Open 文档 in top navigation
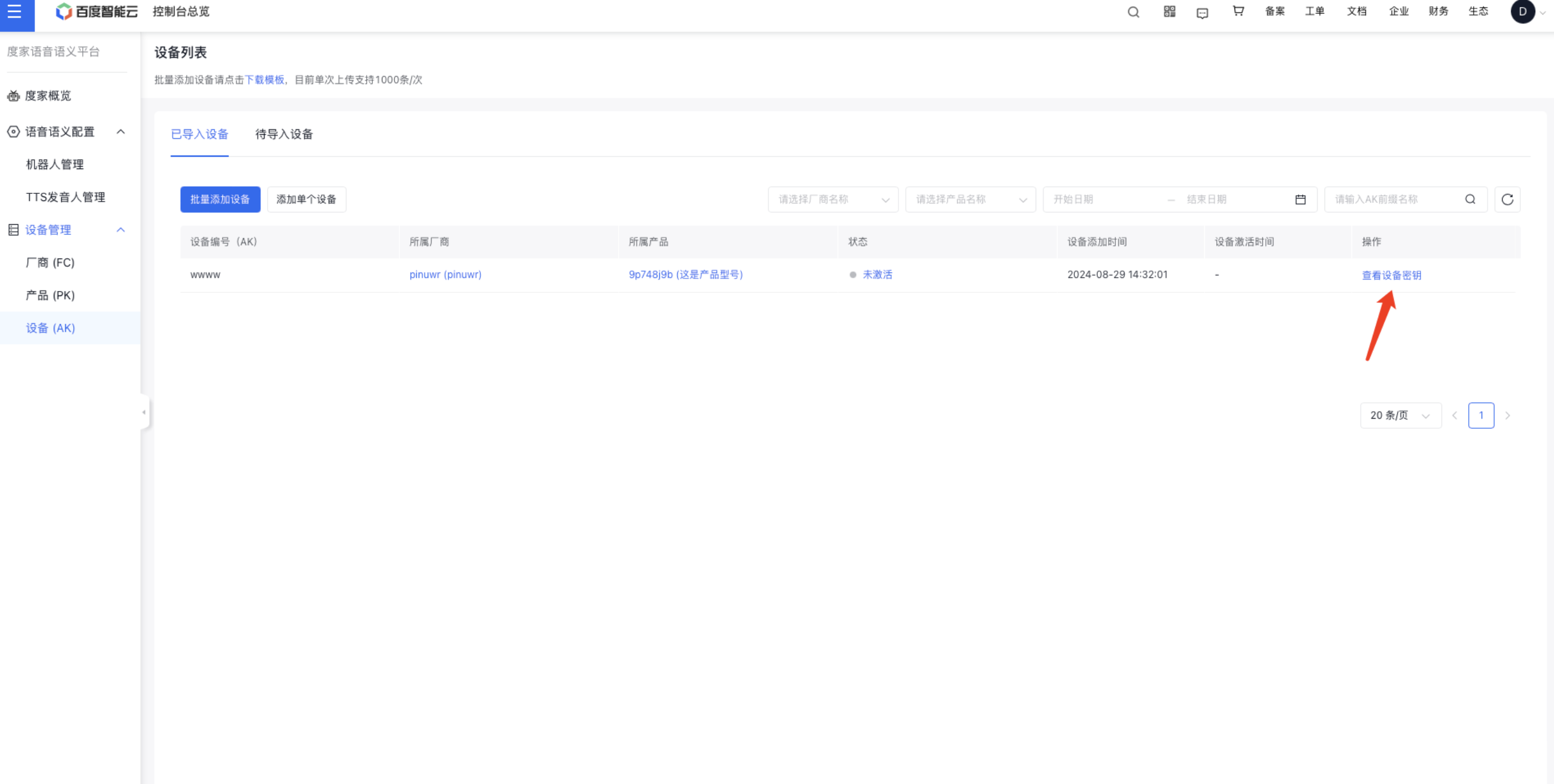1554x784 pixels. tap(1356, 11)
